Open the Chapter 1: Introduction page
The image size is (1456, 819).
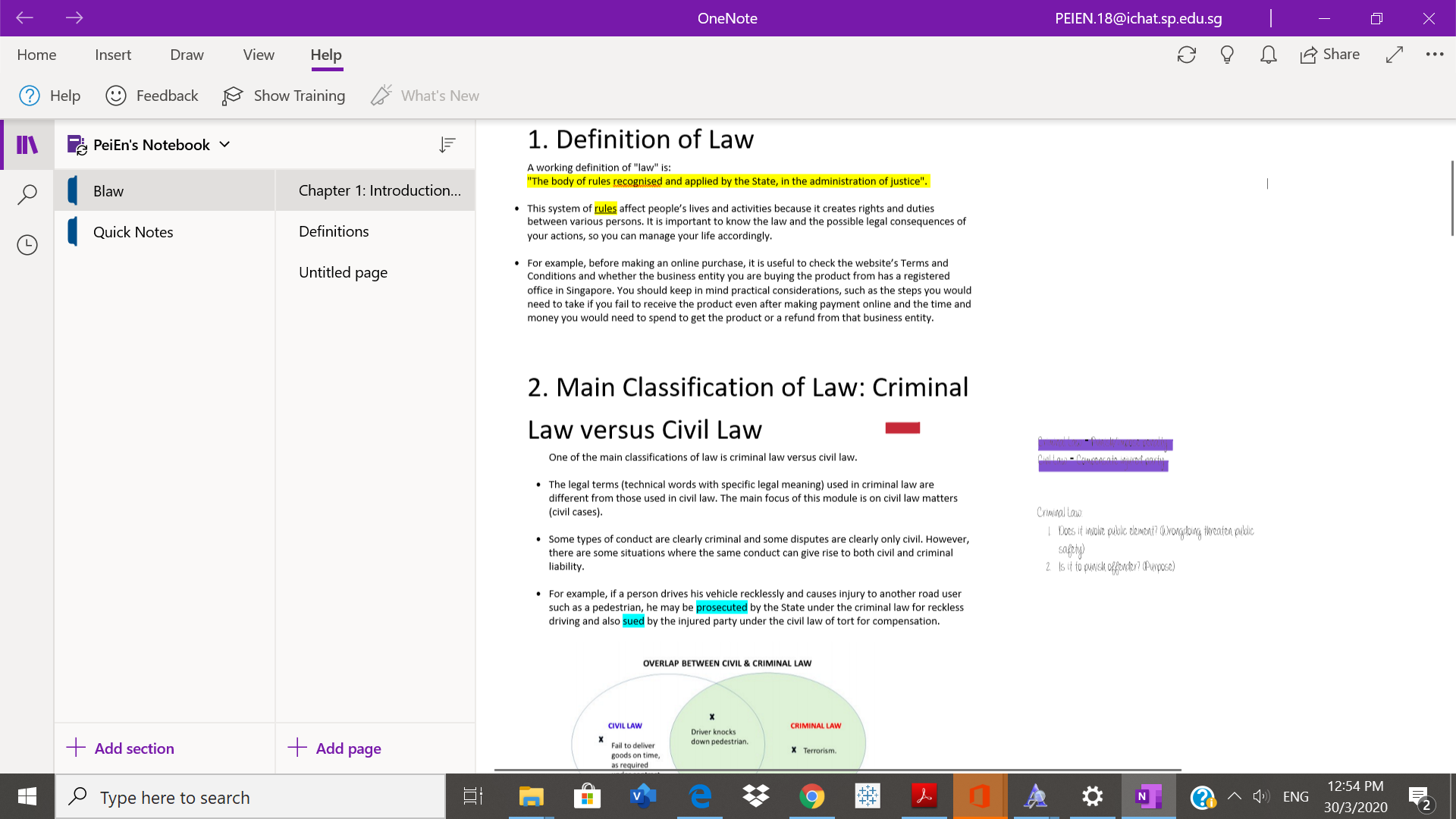point(375,190)
